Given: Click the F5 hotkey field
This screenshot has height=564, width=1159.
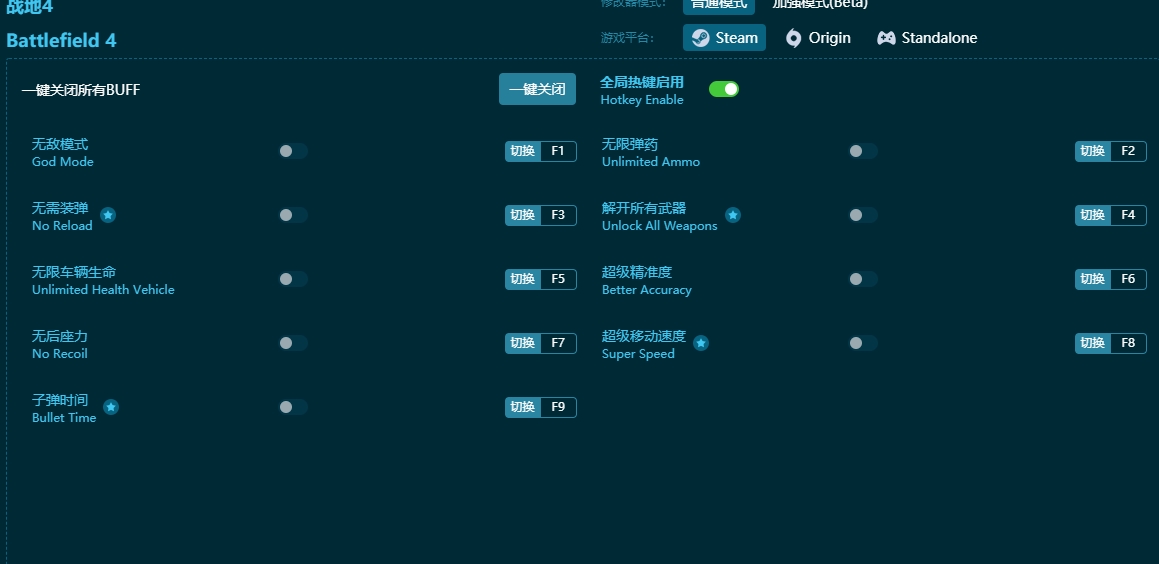Looking at the screenshot, I should tap(558, 279).
